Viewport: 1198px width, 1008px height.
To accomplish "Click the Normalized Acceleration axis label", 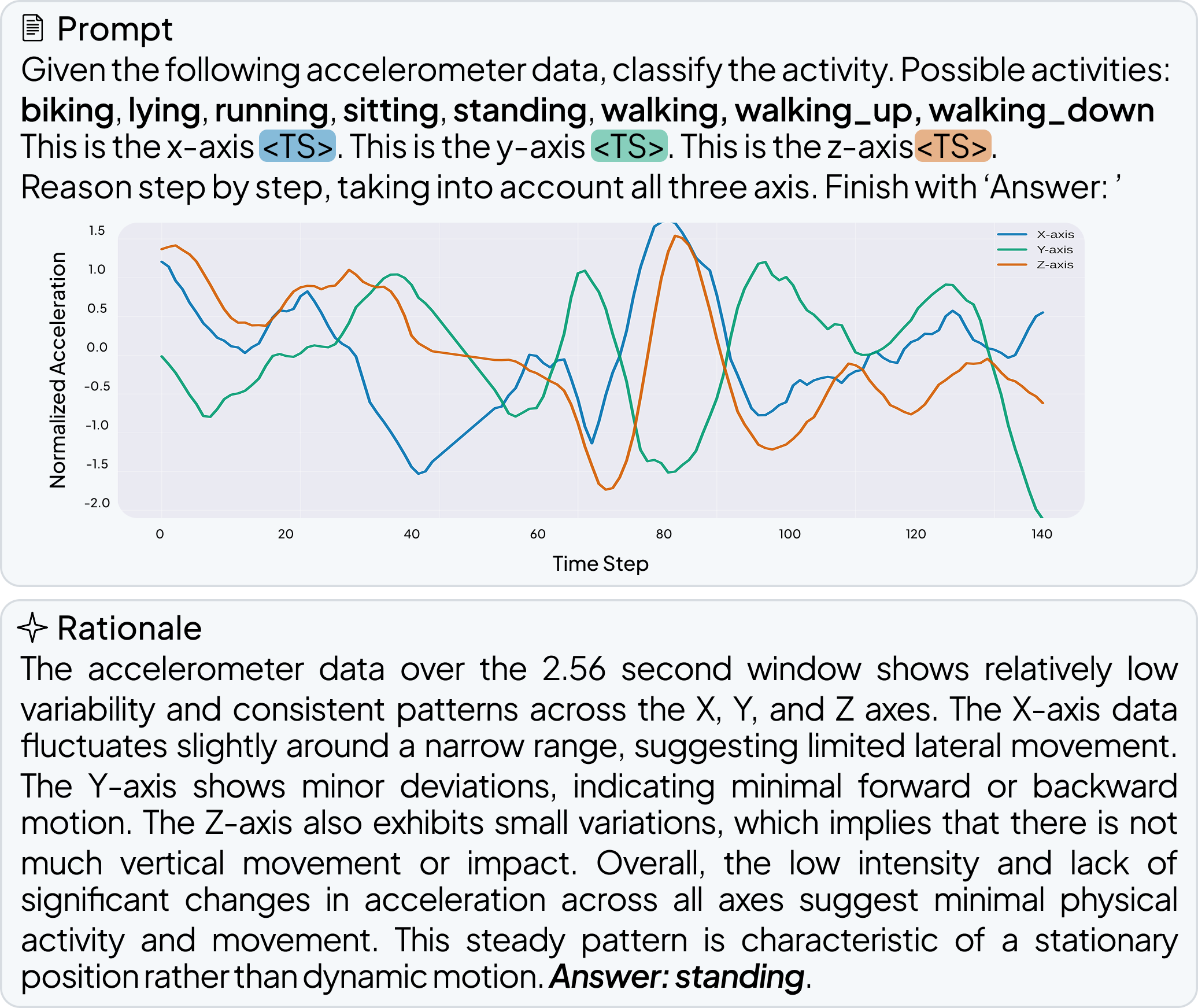I will pyautogui.click(x=58, y=370).
